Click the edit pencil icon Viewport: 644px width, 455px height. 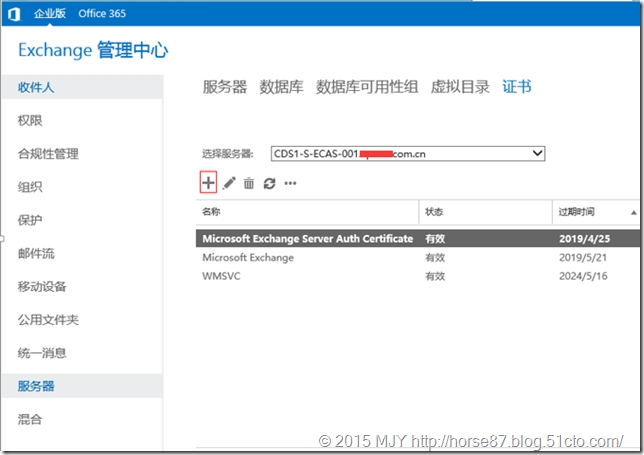pyautogui.click(x=229, y=184)
